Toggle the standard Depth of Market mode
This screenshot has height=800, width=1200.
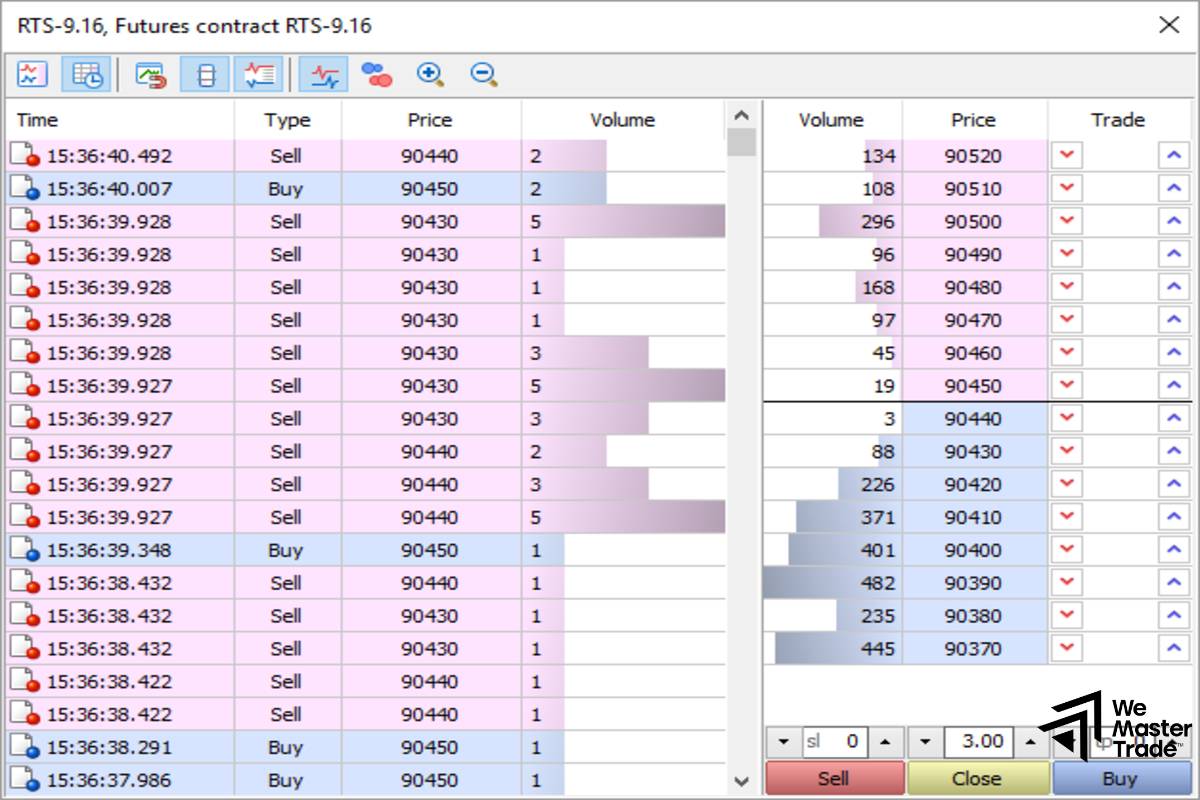point(205,73)
